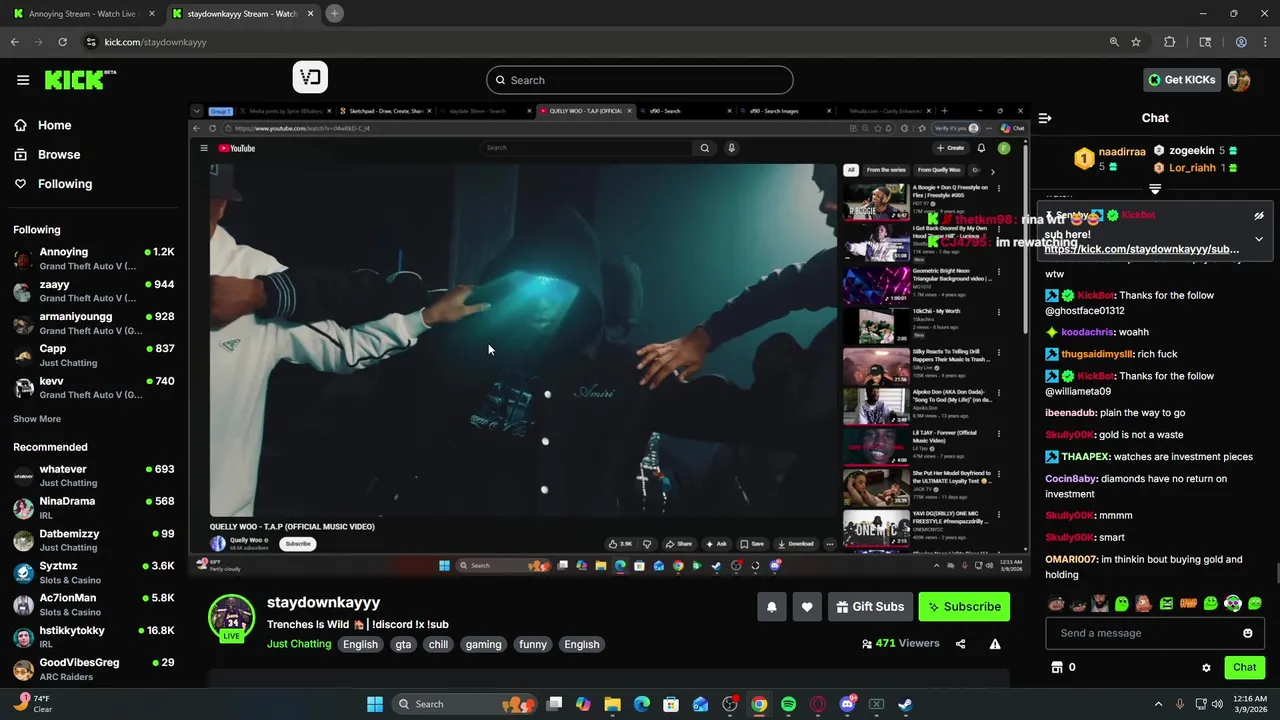
Task: Insert the headphones green emote
Action: (1233, 603)
